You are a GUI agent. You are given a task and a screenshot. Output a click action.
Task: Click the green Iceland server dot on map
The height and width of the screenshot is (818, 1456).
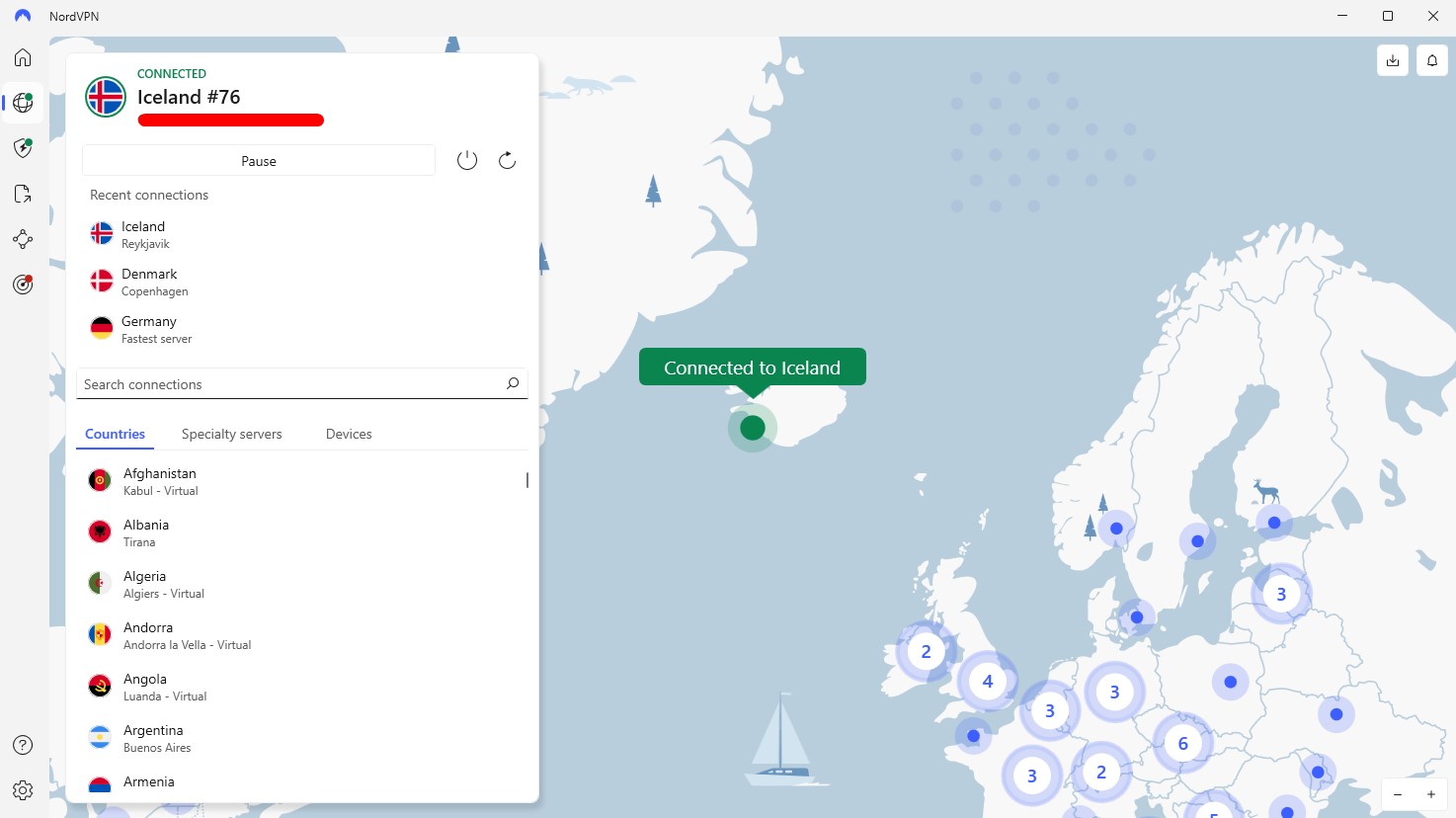point(753,428)
